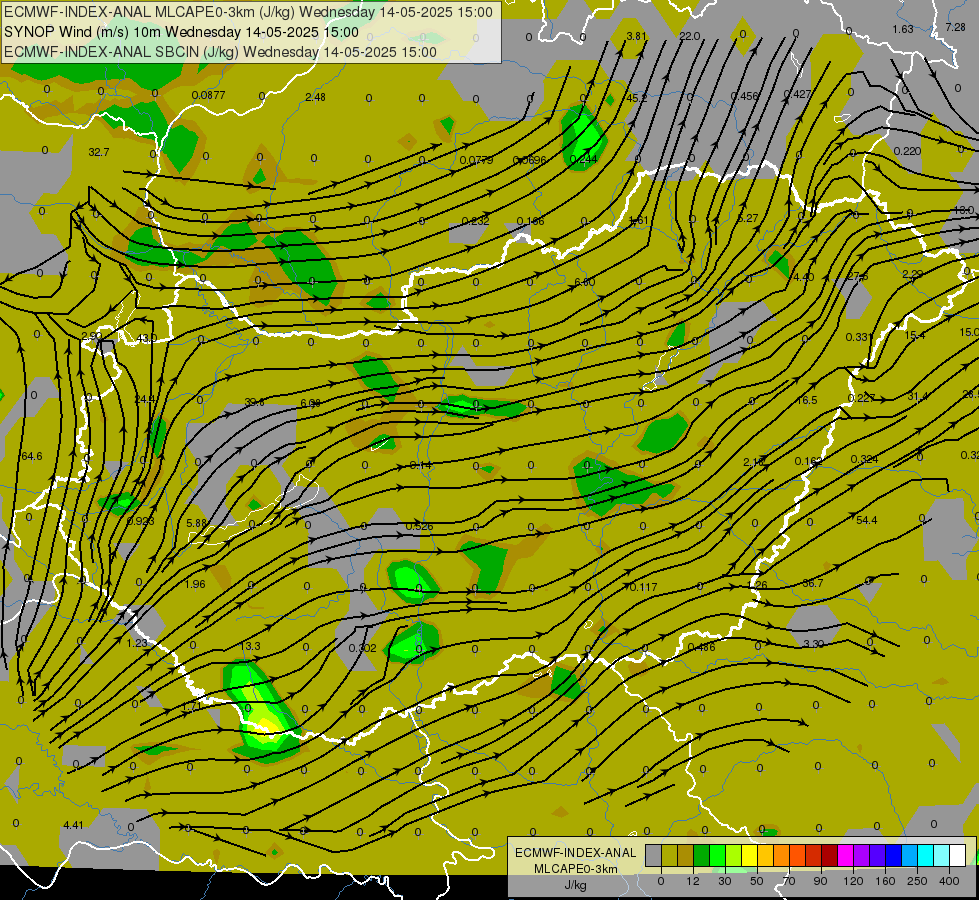Pick the bright green legend swatch
Viewport: 979px width, 900px height.
(x=717, y=855)
